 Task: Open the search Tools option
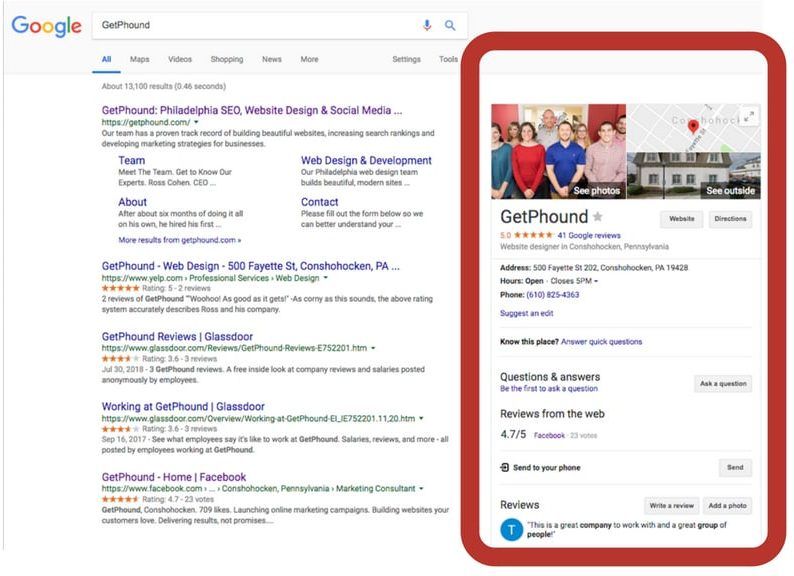[448, 59]
